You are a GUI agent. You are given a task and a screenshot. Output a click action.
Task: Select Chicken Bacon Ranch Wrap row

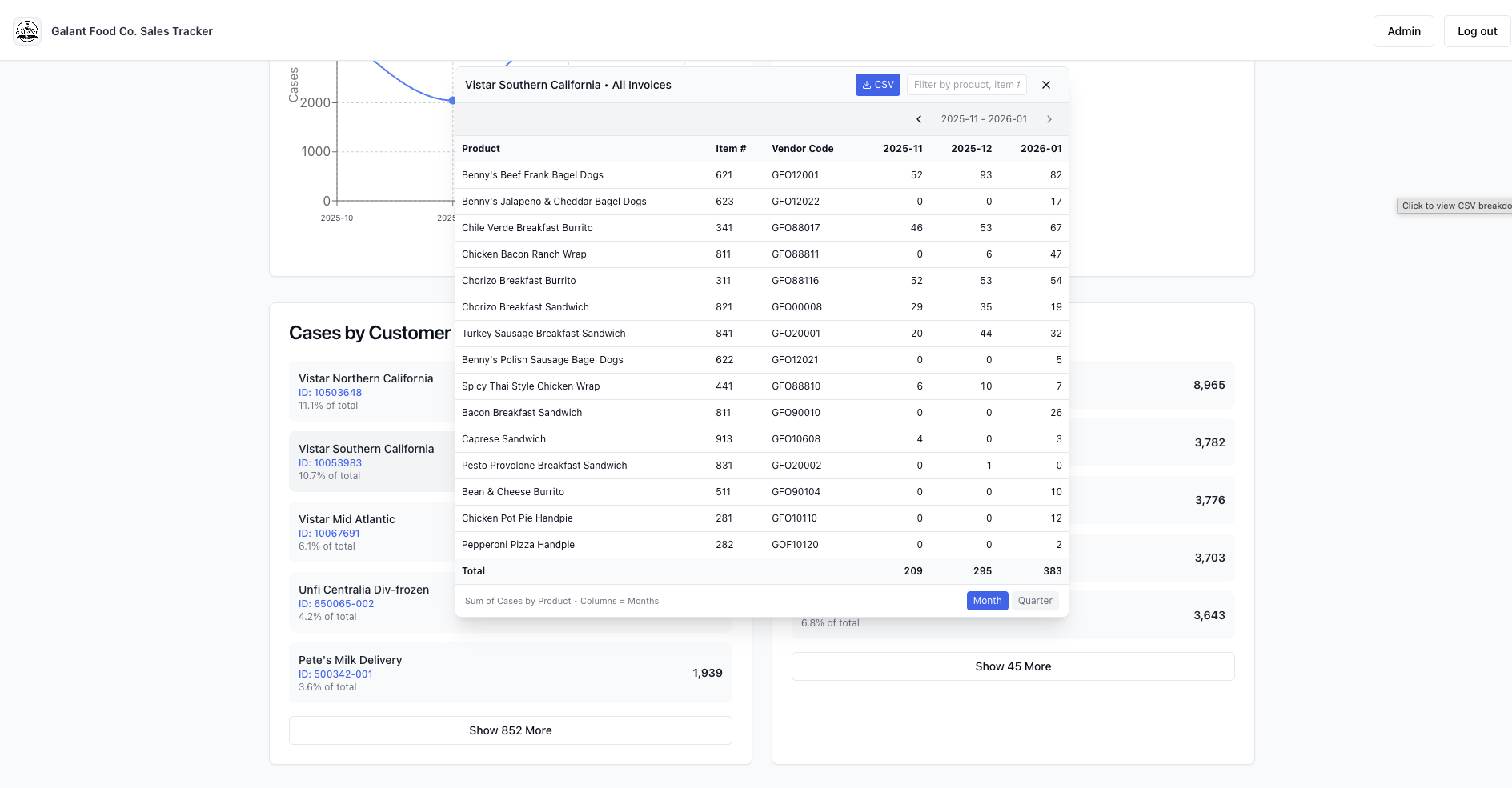pyautogui.click(x=762, y=254)
